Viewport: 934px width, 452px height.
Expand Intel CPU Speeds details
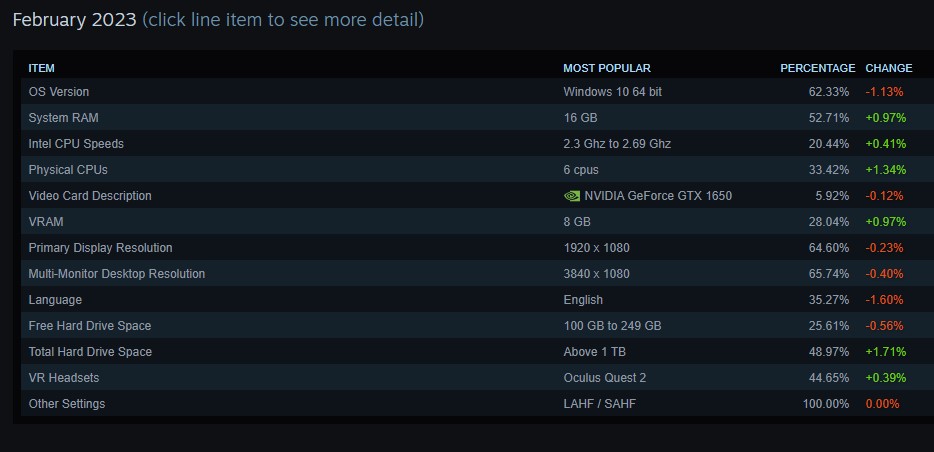pos(76,144)
